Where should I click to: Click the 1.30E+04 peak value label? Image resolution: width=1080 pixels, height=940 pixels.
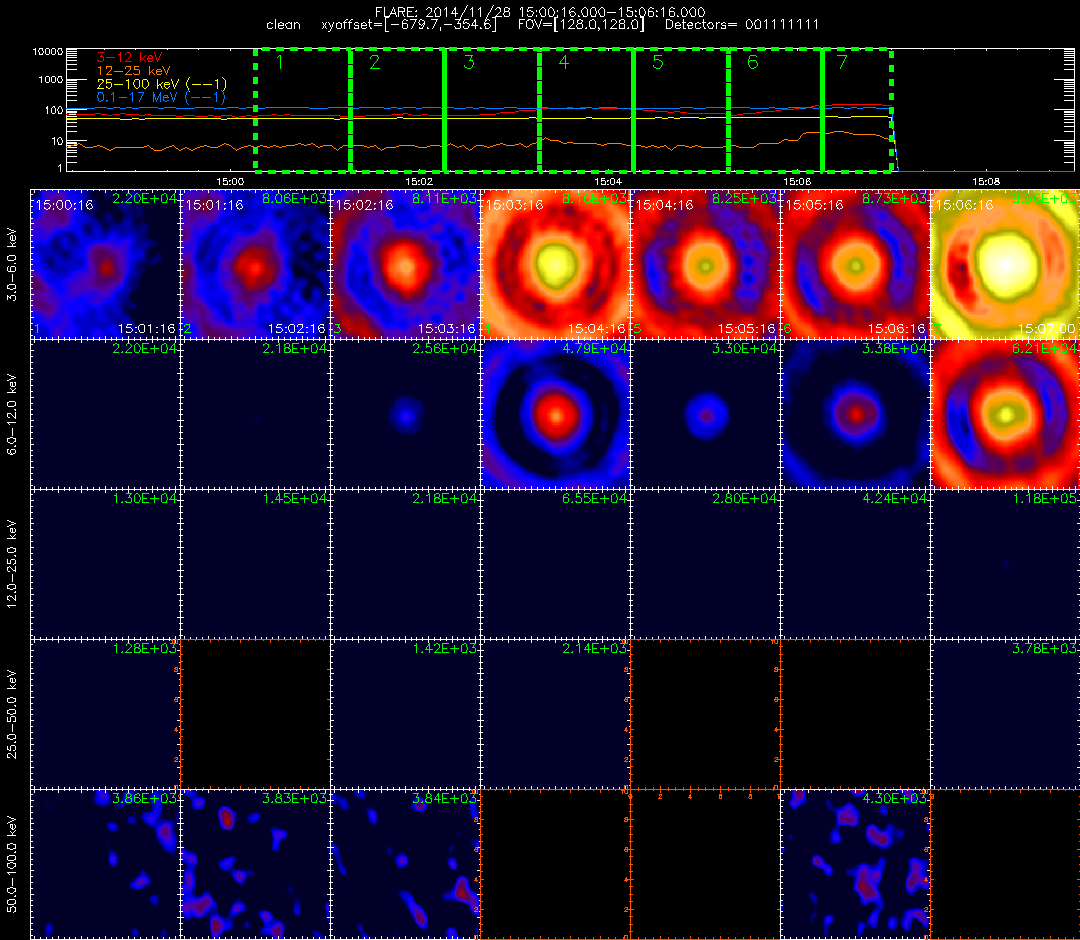(x=145, y=499)
